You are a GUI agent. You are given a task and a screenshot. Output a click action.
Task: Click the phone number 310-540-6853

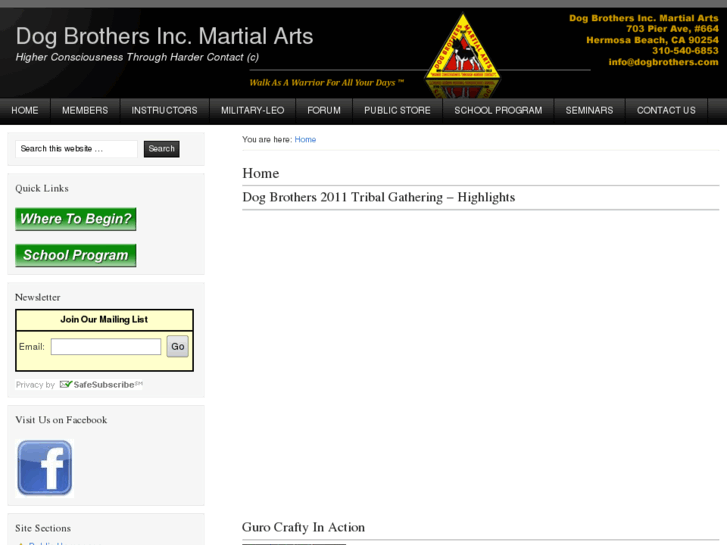685,51
